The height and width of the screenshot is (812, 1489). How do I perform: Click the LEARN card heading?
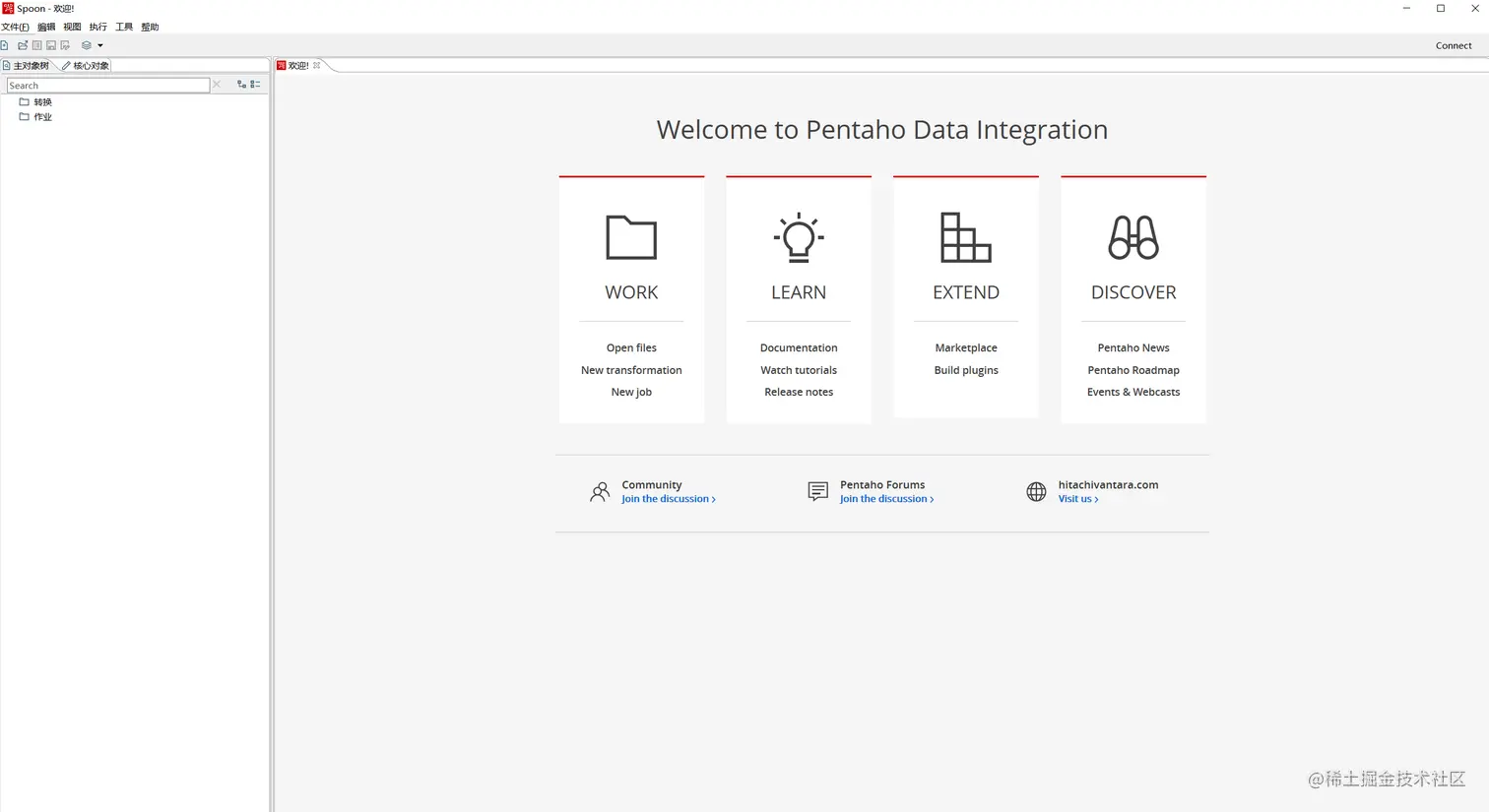799,292
